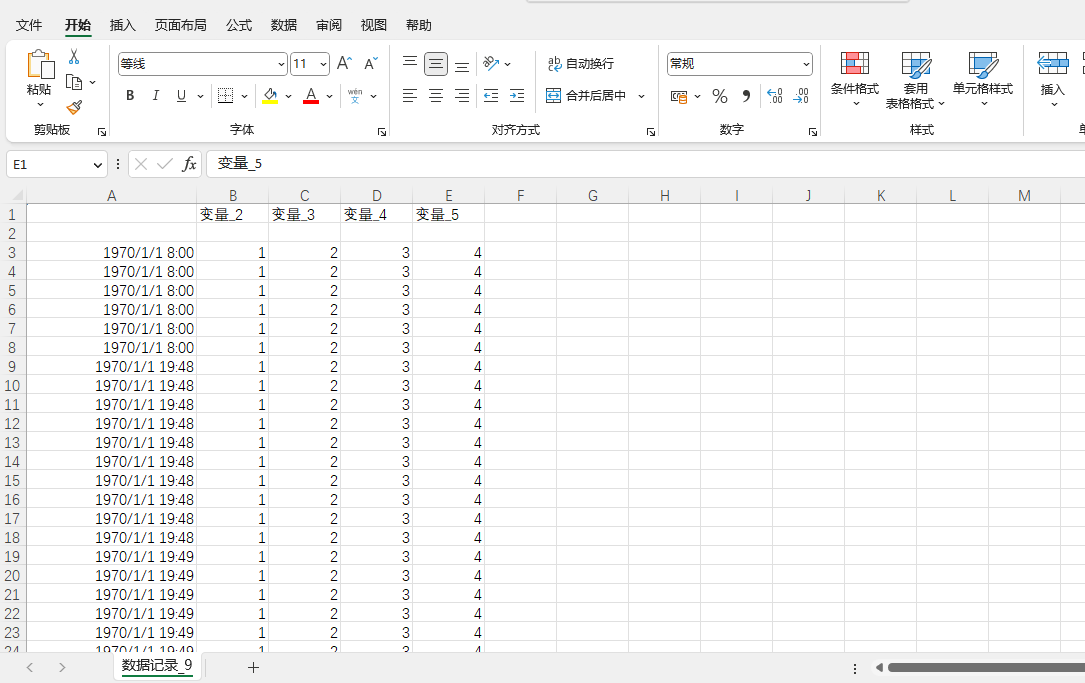The width and height of the screenshot is (1085, 683).
Task: Switch to the 公式 ribbon tab
Action: pos(239,25)
